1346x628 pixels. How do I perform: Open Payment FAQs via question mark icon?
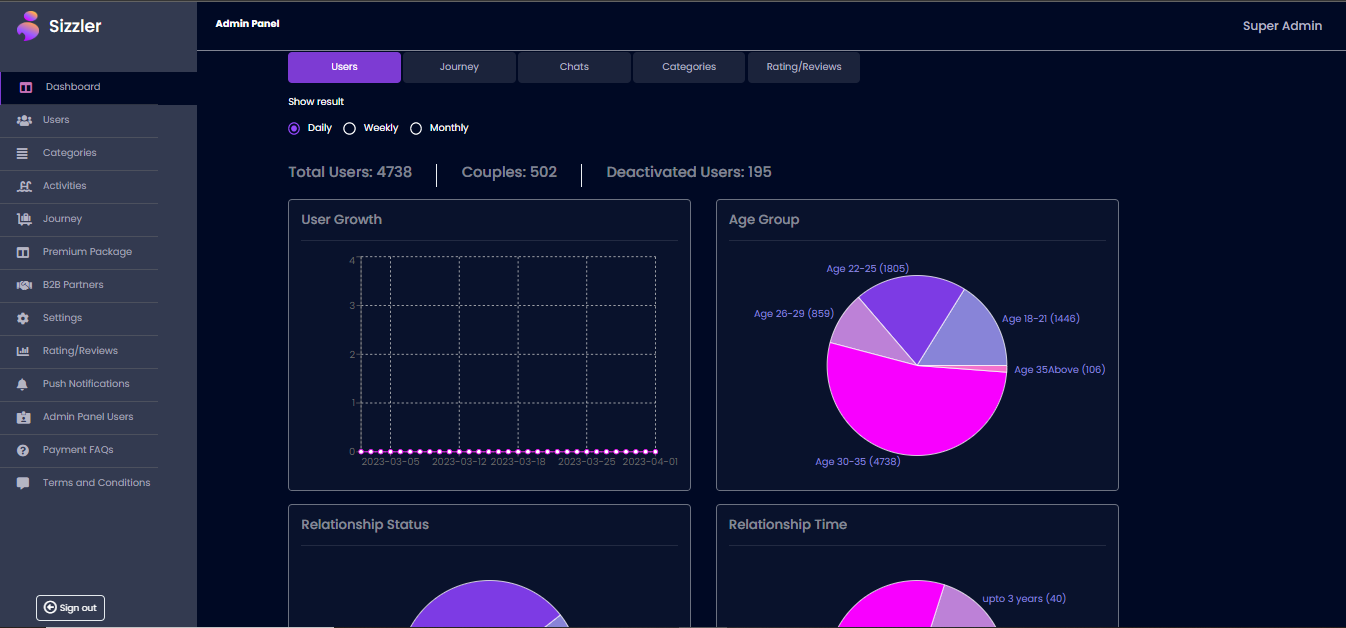22,450
